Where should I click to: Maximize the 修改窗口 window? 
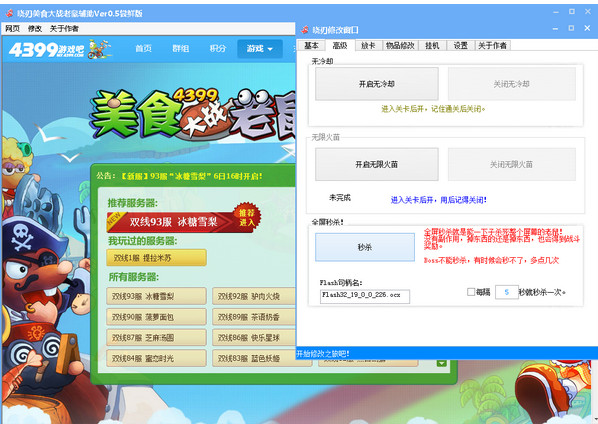point(571,28)
